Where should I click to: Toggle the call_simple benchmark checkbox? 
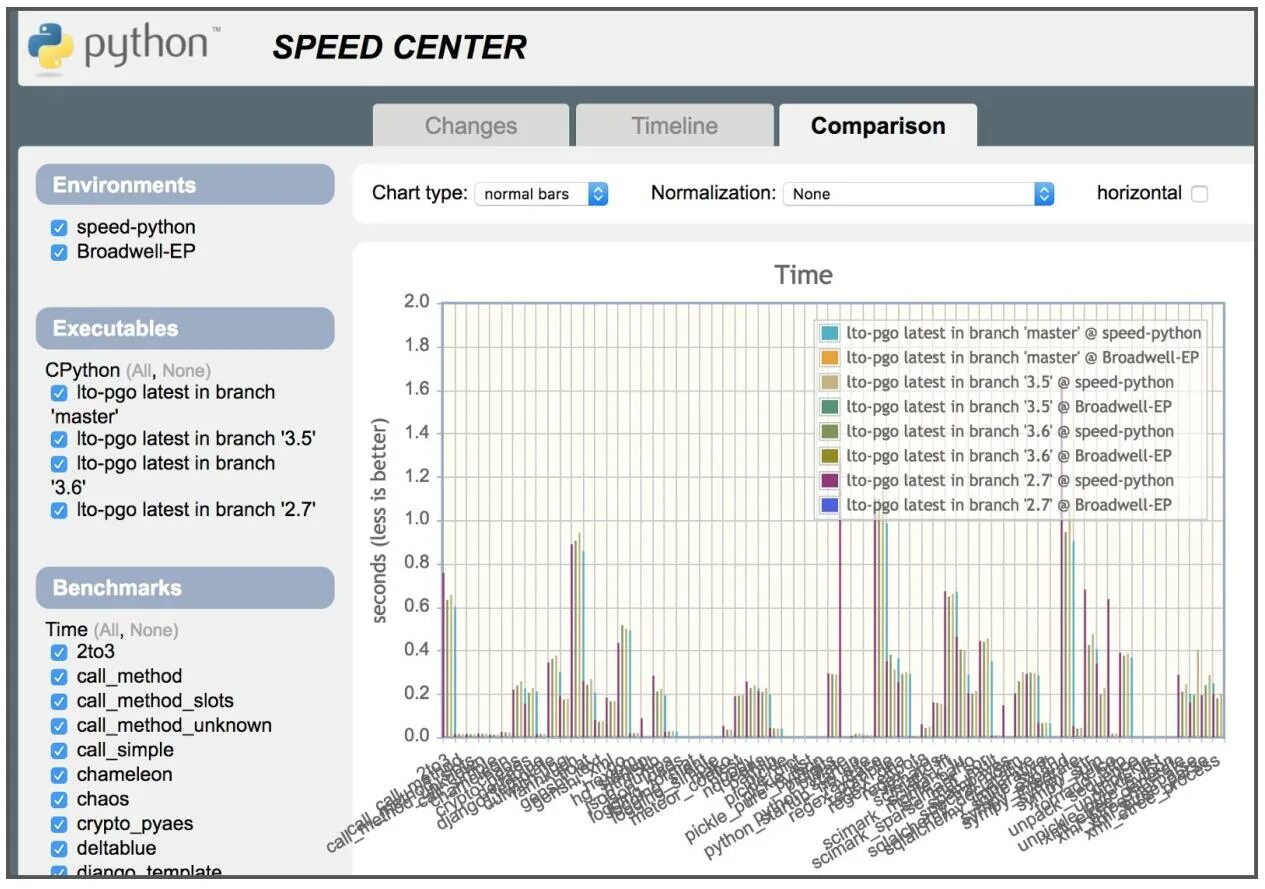59,751
